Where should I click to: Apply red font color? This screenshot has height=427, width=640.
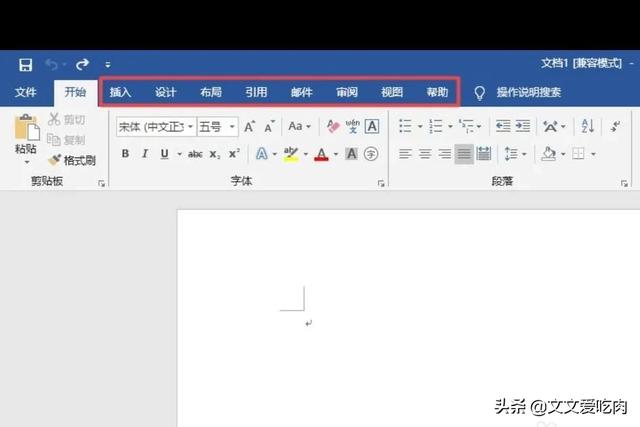pyautogui.click(x=322, y=154)
